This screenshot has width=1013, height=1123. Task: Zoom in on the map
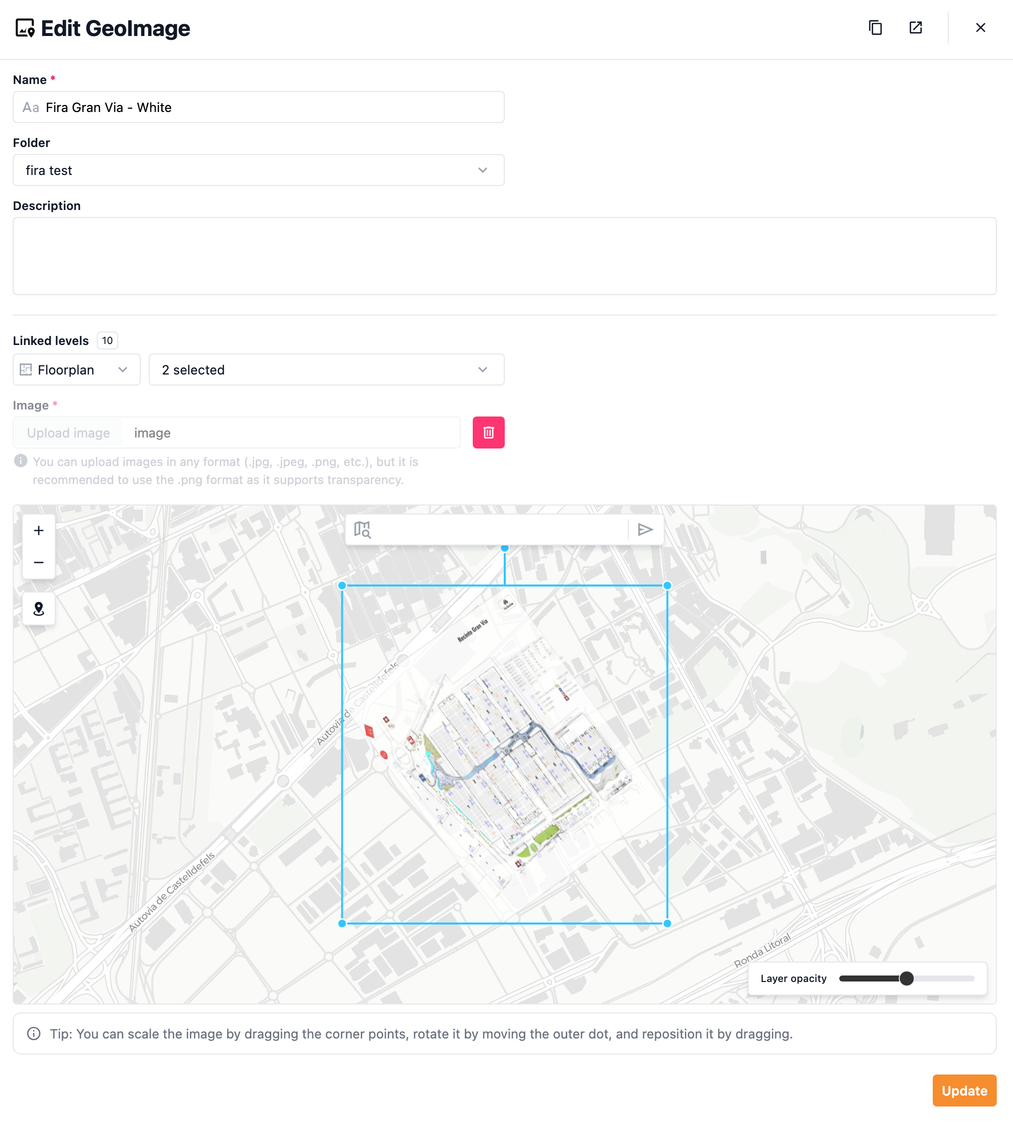tap(39, 531)
